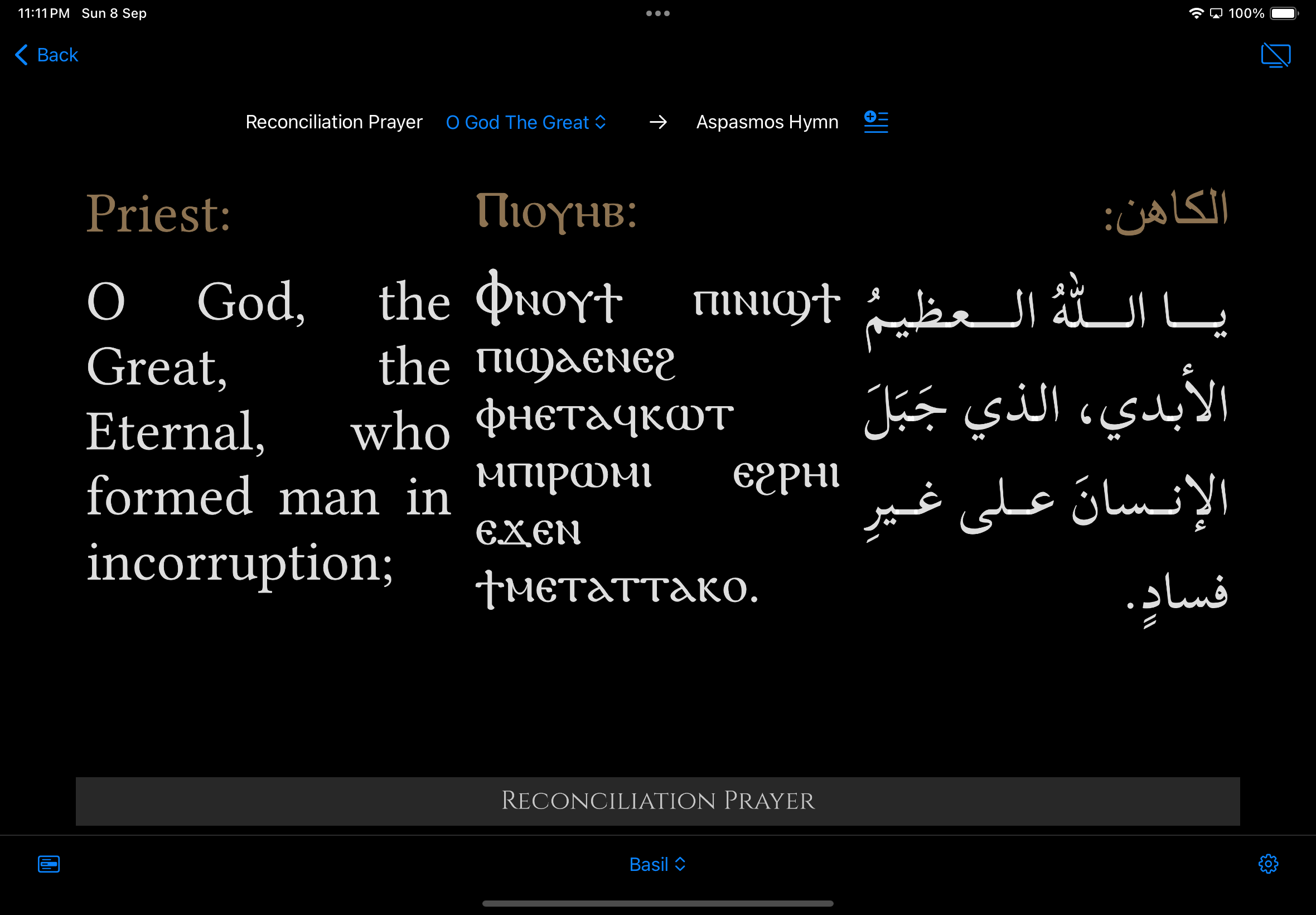This screenshot has height=915, width=1316.
Task: Click the right arrow to next hymn
Action: point(659,122)
